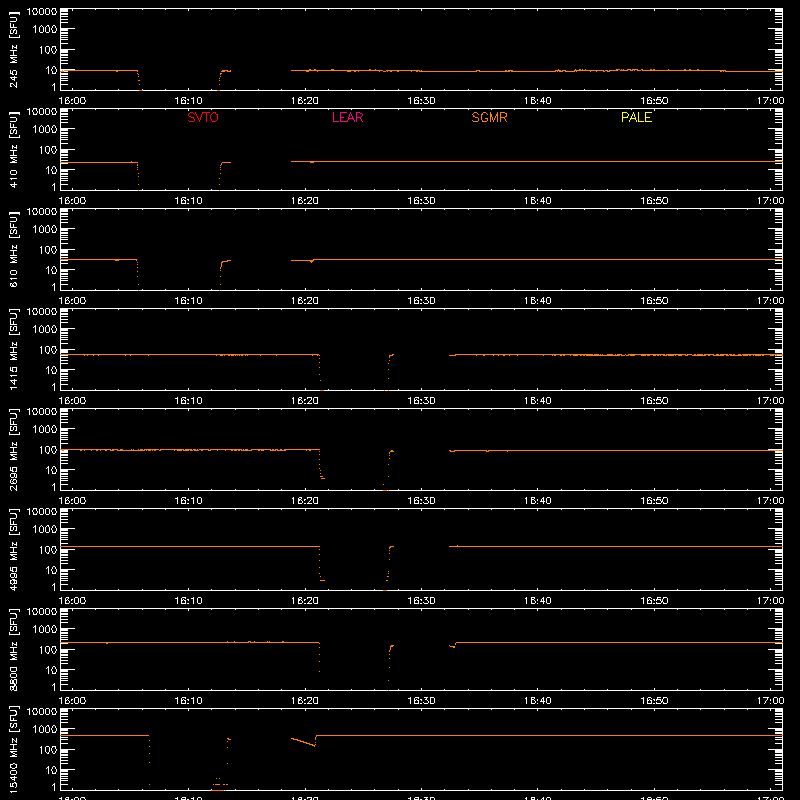This screenshot has width=800, height=800.
Task: Click 16:00 tick label under 610 MHz panel
Action: click(x=72, y=301)
